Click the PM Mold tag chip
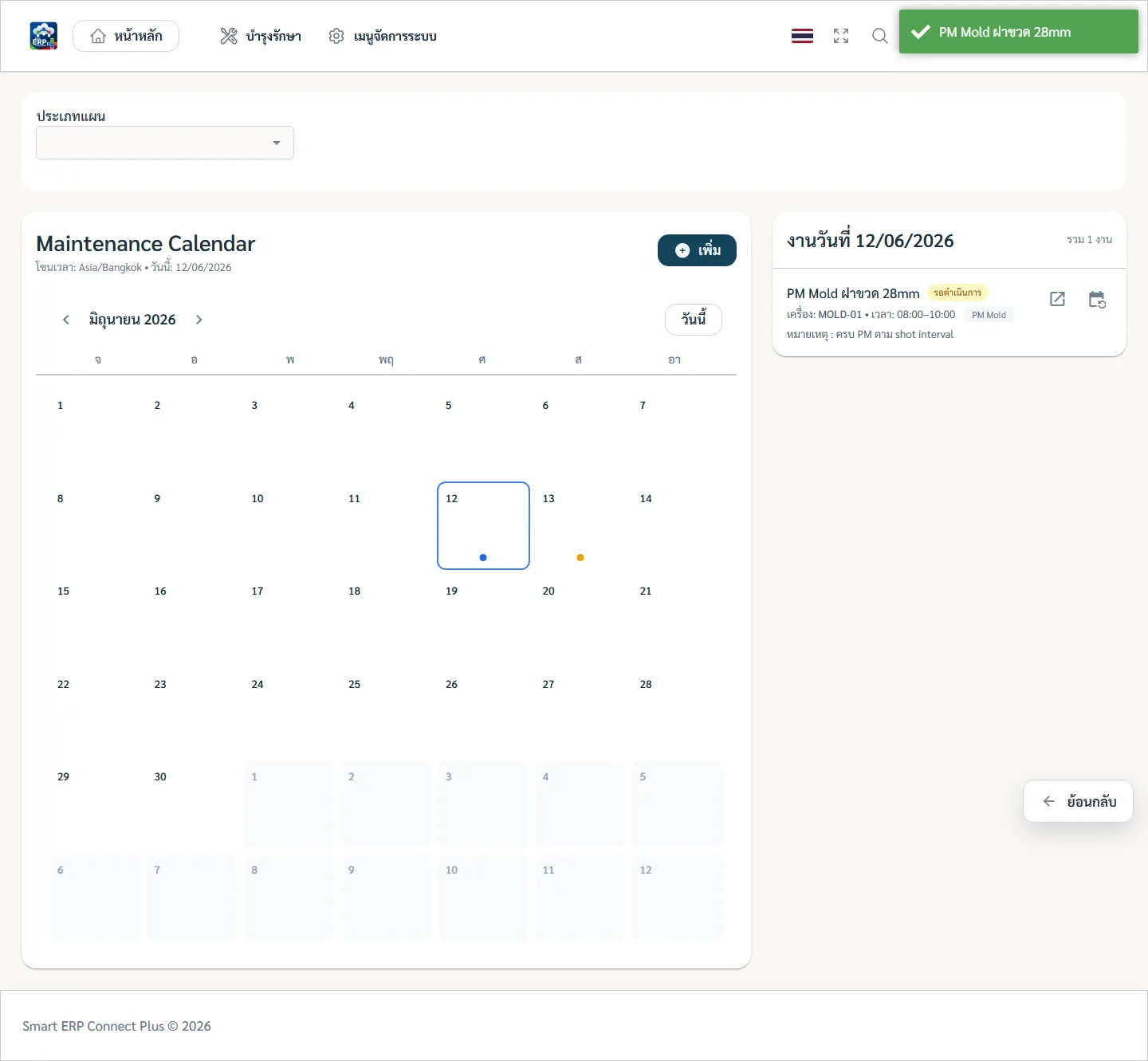 point(989,315)
